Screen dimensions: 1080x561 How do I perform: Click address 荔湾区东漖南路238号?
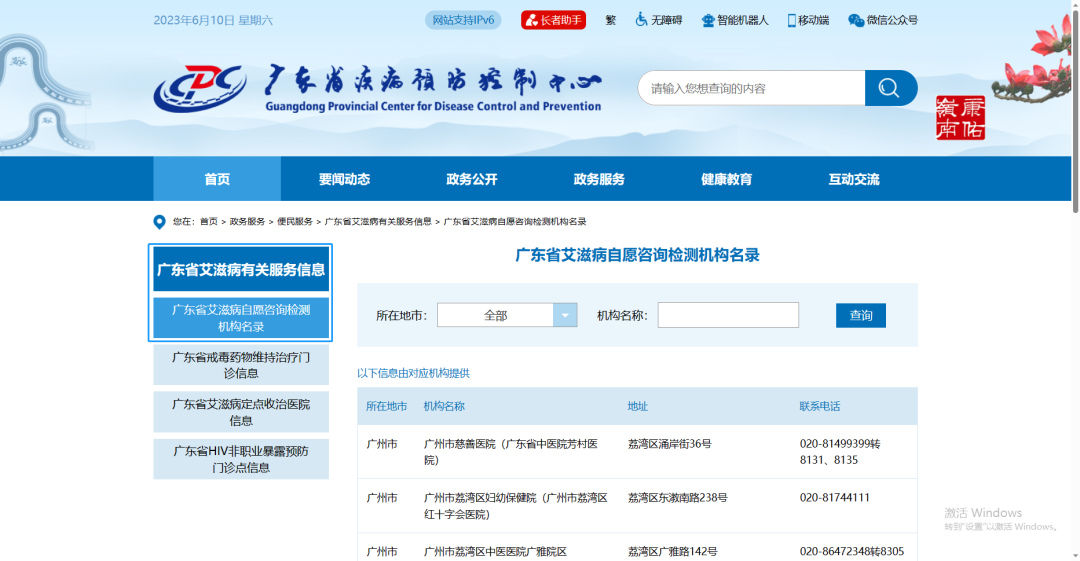(678, 498)
